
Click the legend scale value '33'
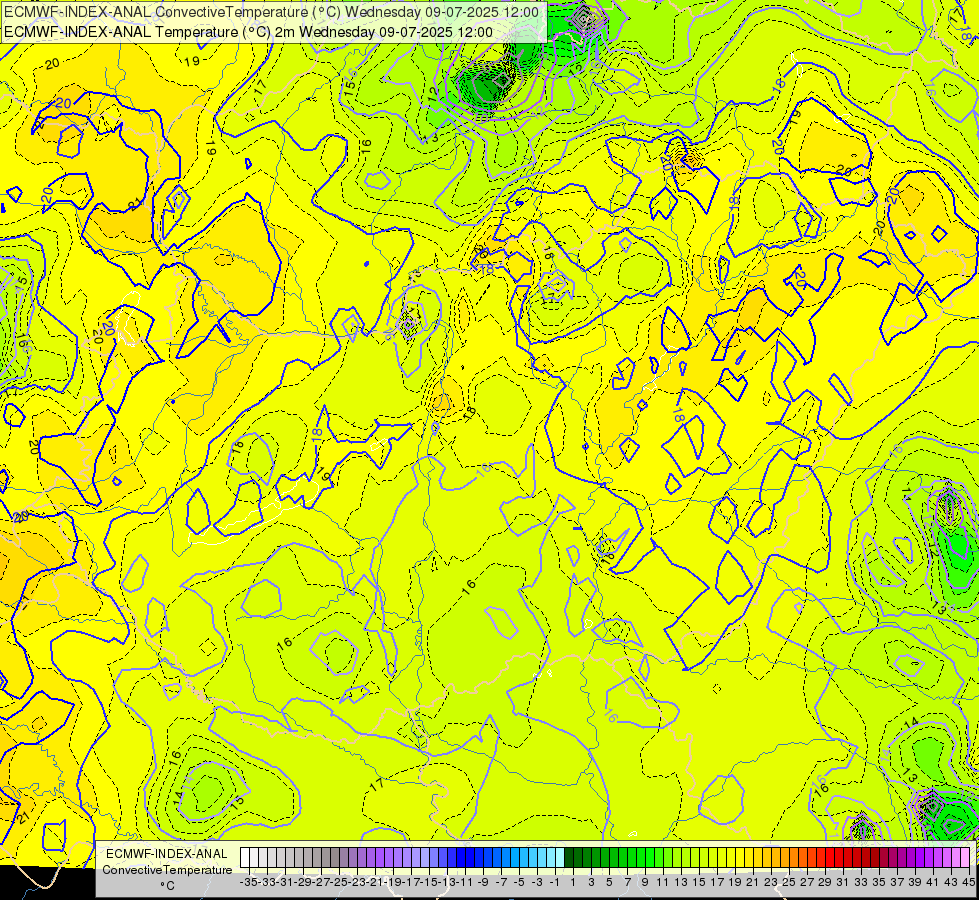click(x=862, y=882)
